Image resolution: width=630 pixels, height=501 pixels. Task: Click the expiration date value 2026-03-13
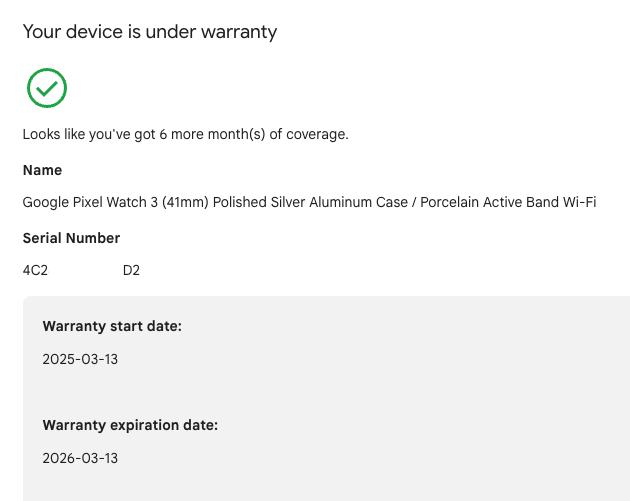[80, 458]
